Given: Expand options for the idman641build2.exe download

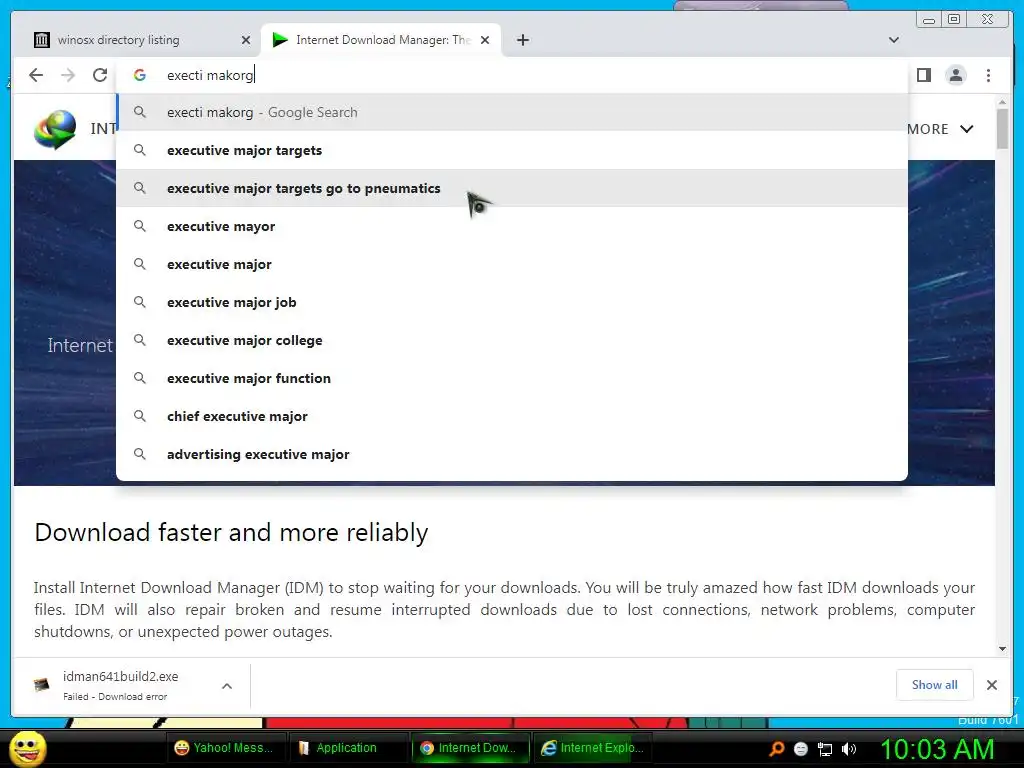Looking at the screenshot, I should tap(227, 686).
